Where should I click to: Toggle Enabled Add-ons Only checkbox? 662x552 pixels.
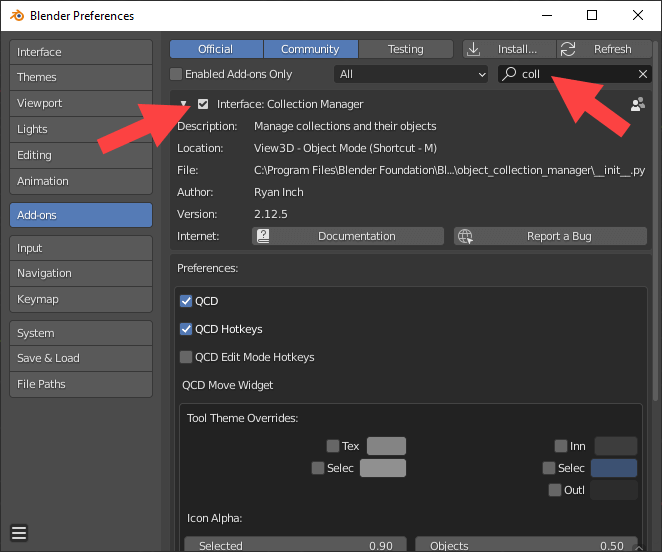click(x=176, y=74)
